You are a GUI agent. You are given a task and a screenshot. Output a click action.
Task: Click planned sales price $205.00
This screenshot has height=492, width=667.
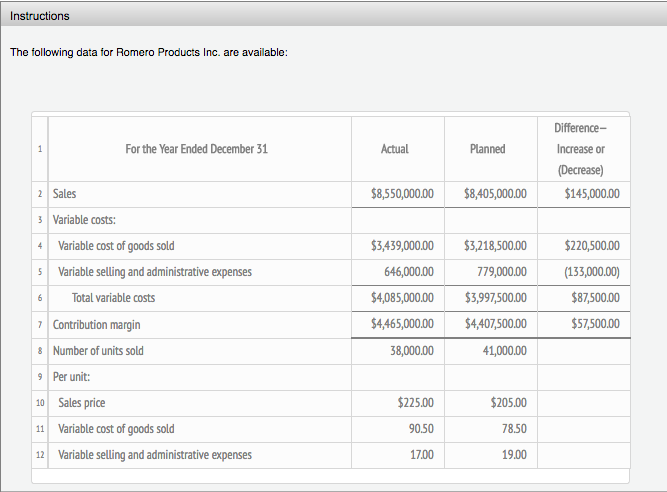coord(508,403)
